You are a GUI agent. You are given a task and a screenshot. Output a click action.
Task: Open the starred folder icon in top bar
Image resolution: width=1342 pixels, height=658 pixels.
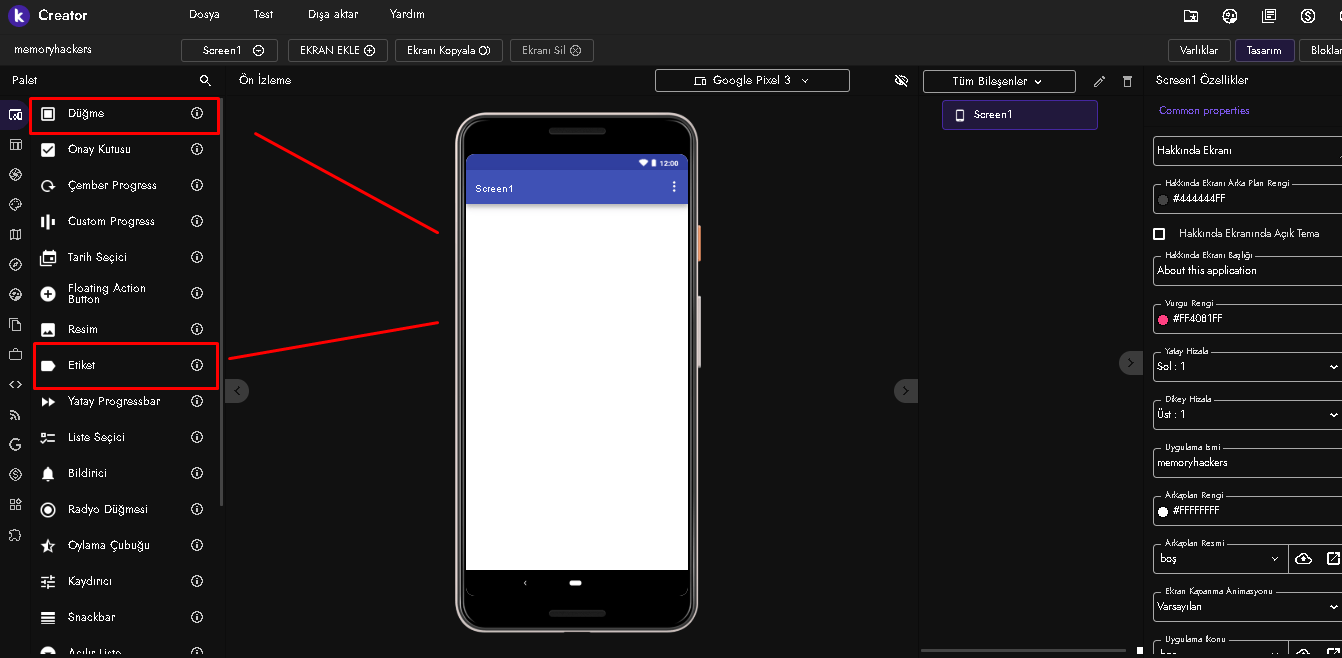(1190, 15)
